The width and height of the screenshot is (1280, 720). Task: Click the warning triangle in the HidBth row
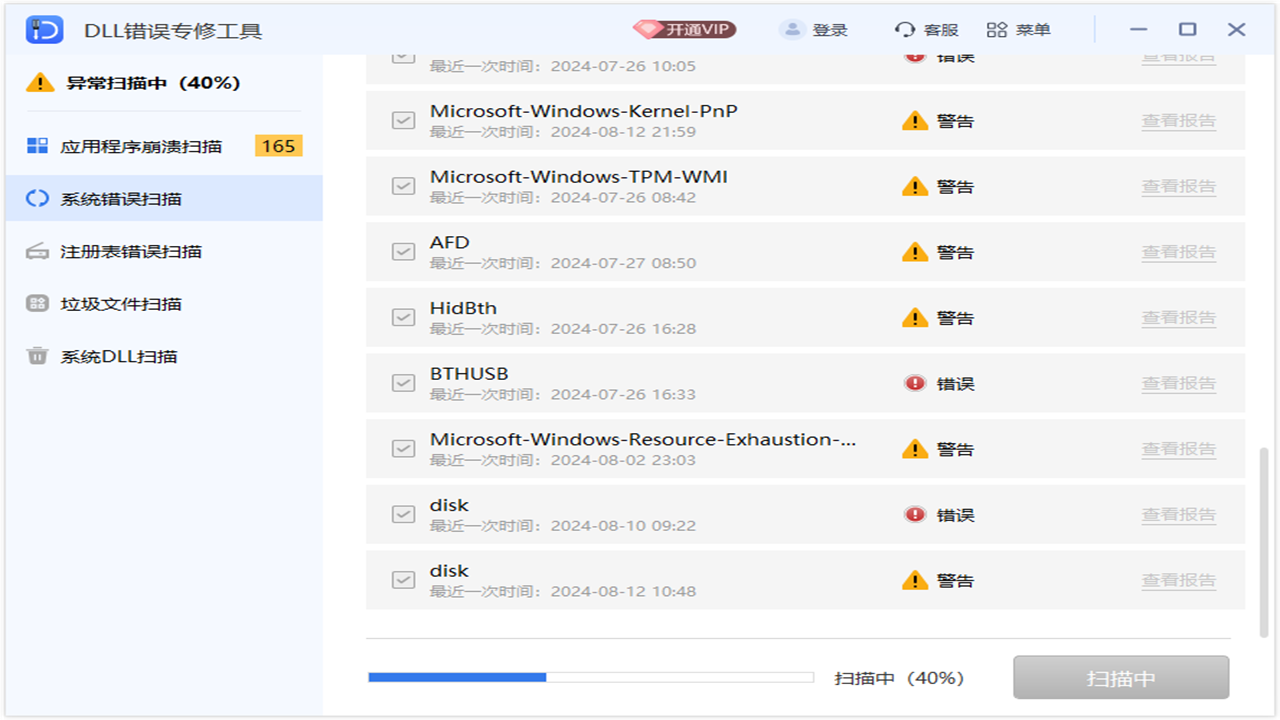point(915,318)
